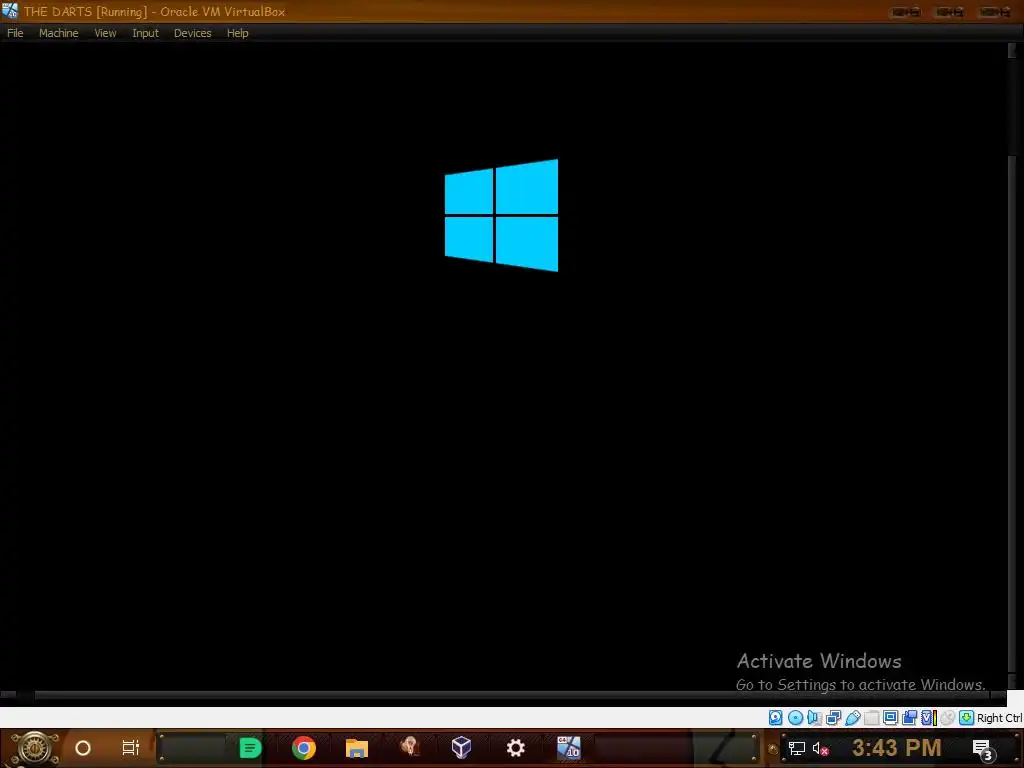Image resolution: width=1024 pixels, height=768 pixels.
Task: Click the USB devices indicator
Action: (x=852, y=718)
